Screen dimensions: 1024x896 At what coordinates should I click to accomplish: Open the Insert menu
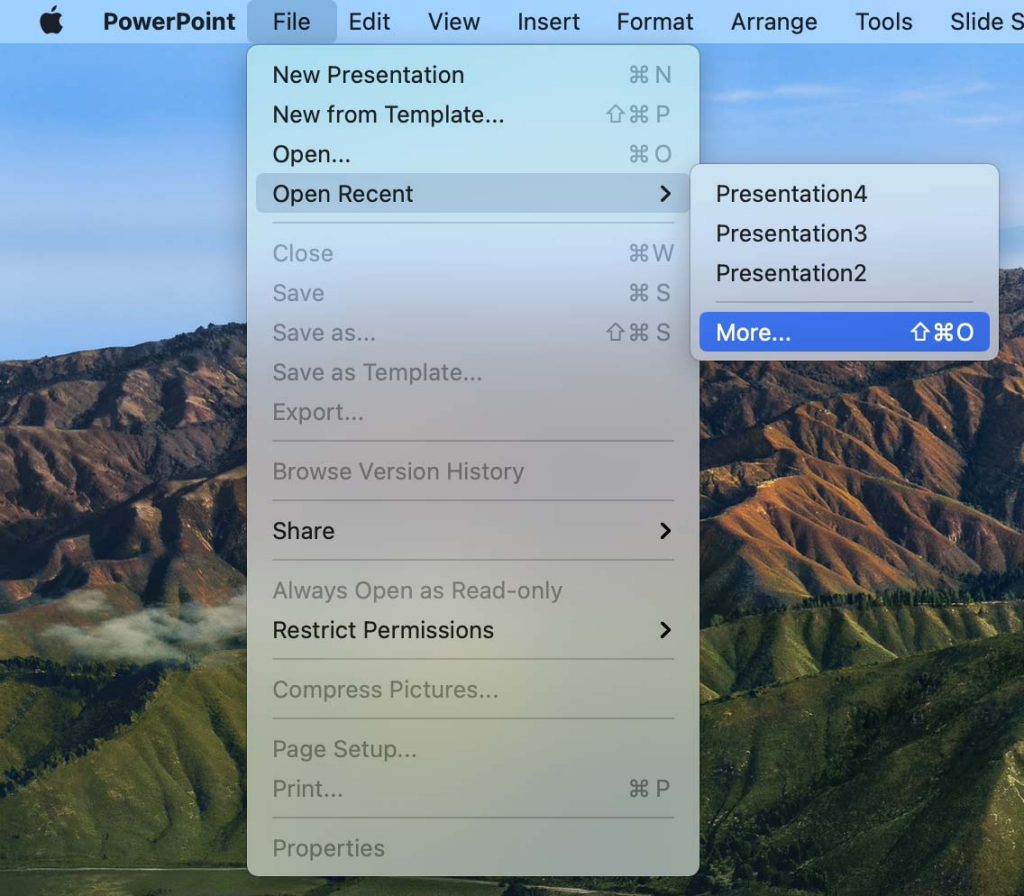(548, 22)
